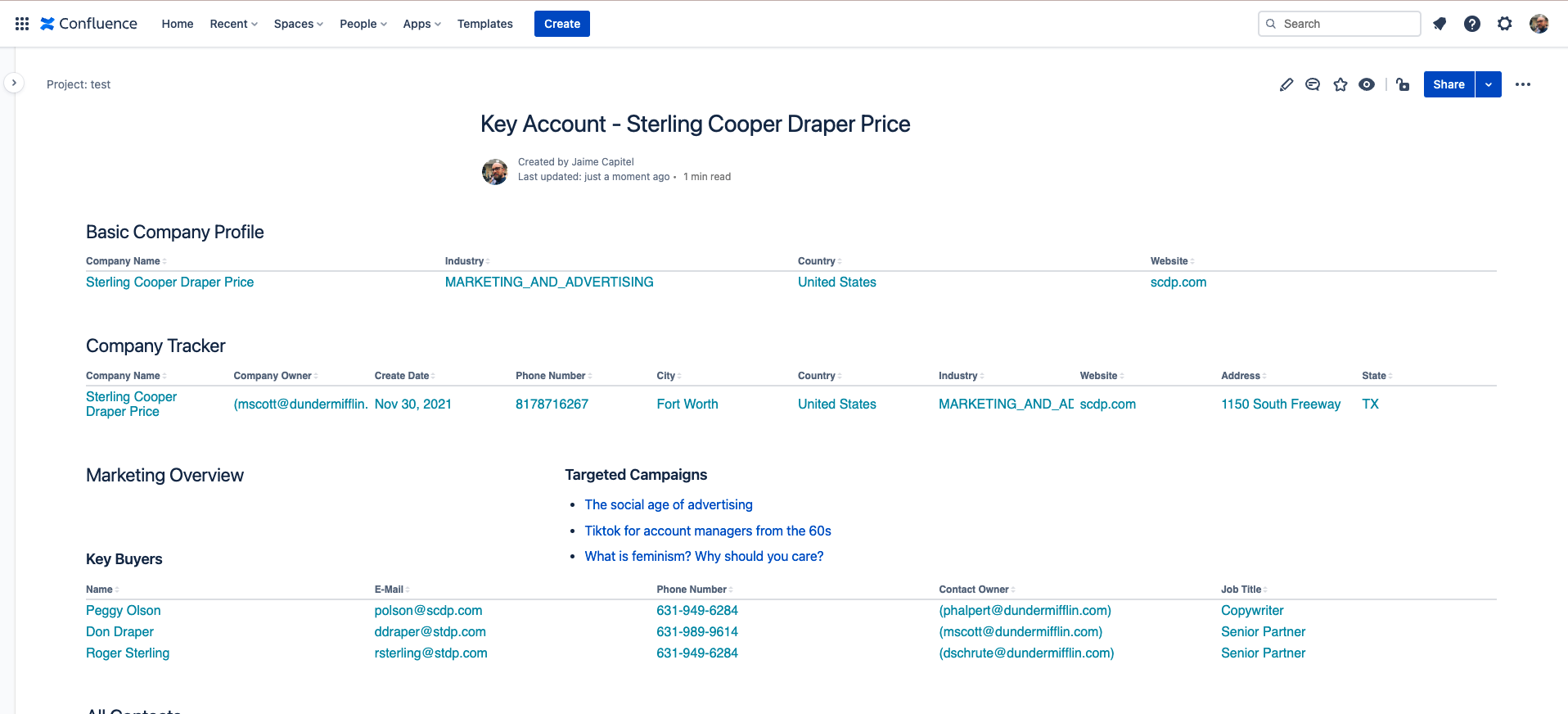Click the dschrute@dundermifflin.com contact owner

(x=1026, y=653)
